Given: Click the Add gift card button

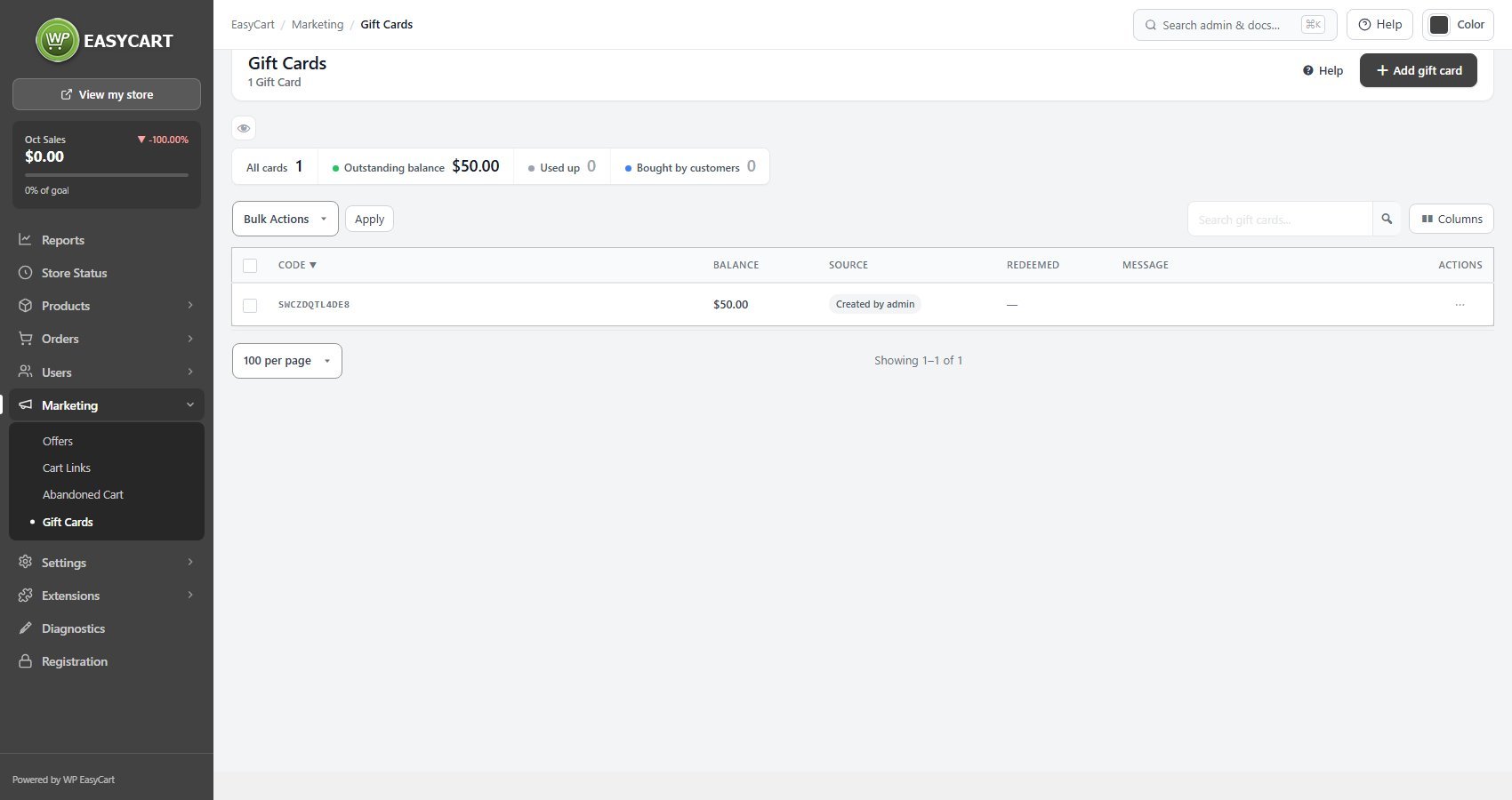Looking at the screenshot, I should pos(1419,70).
